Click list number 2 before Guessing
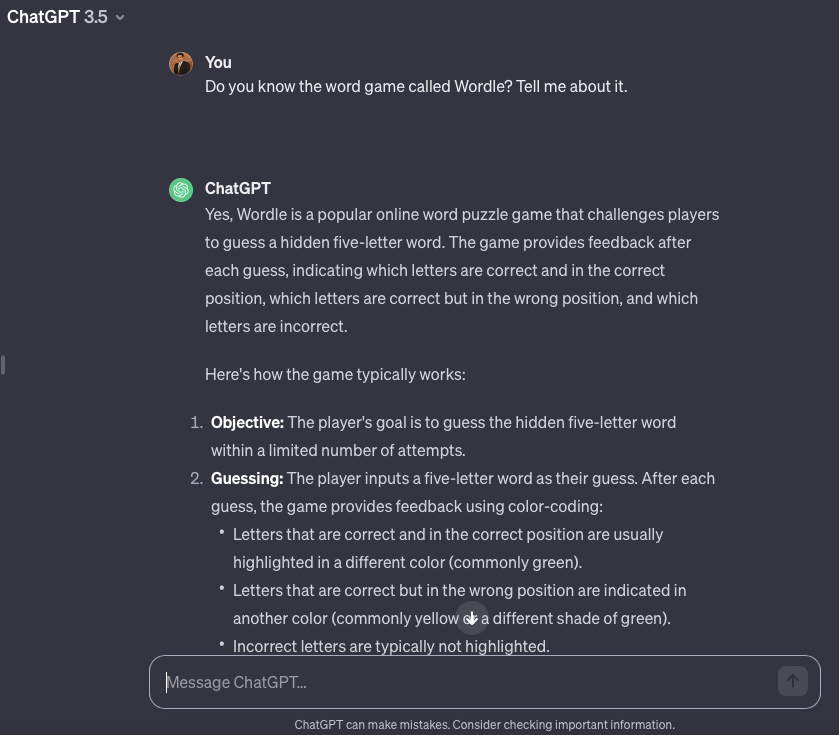Screen dimensions: 839x735 point(196,478)
